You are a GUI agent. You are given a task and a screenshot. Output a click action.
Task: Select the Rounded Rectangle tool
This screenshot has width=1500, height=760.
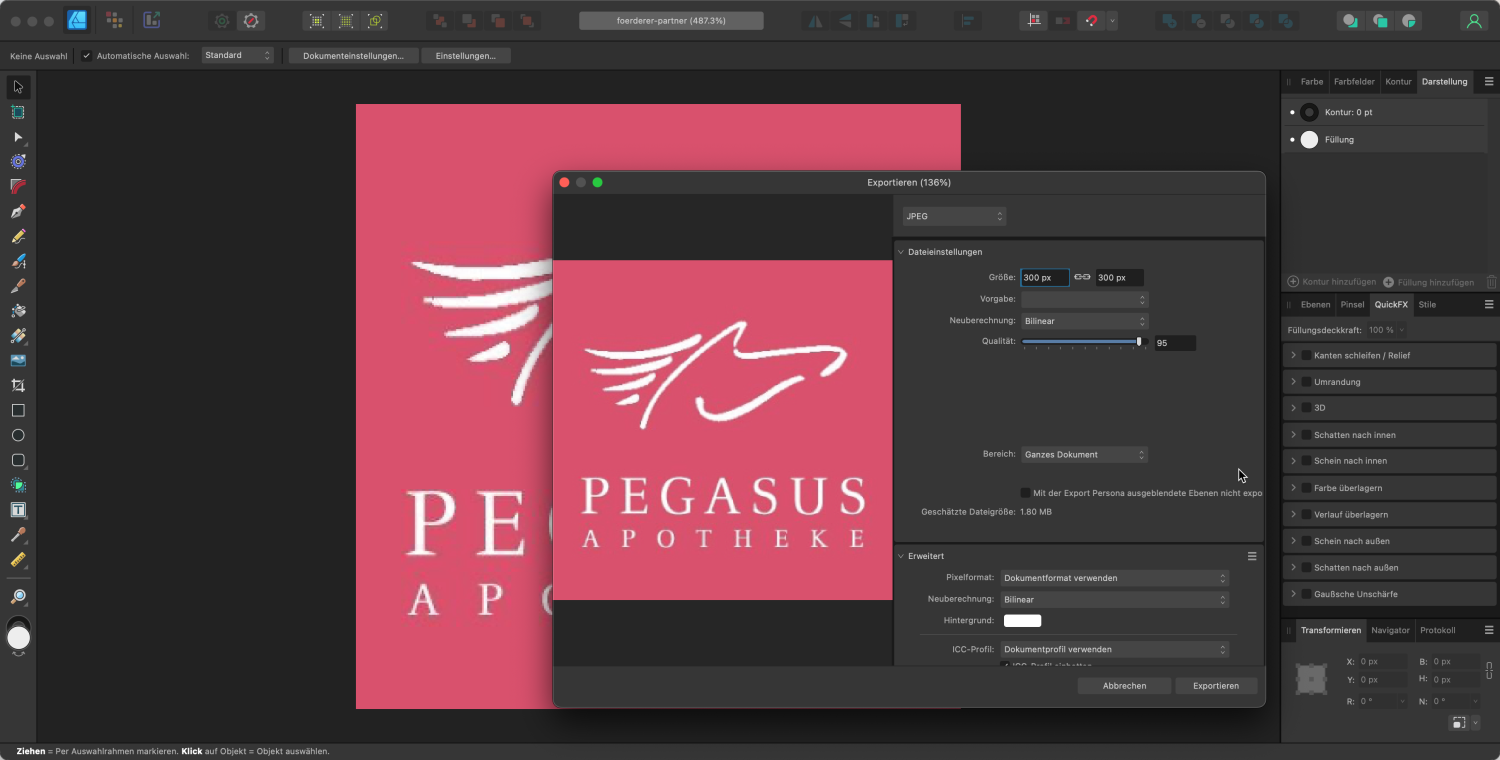click(18, 460)
